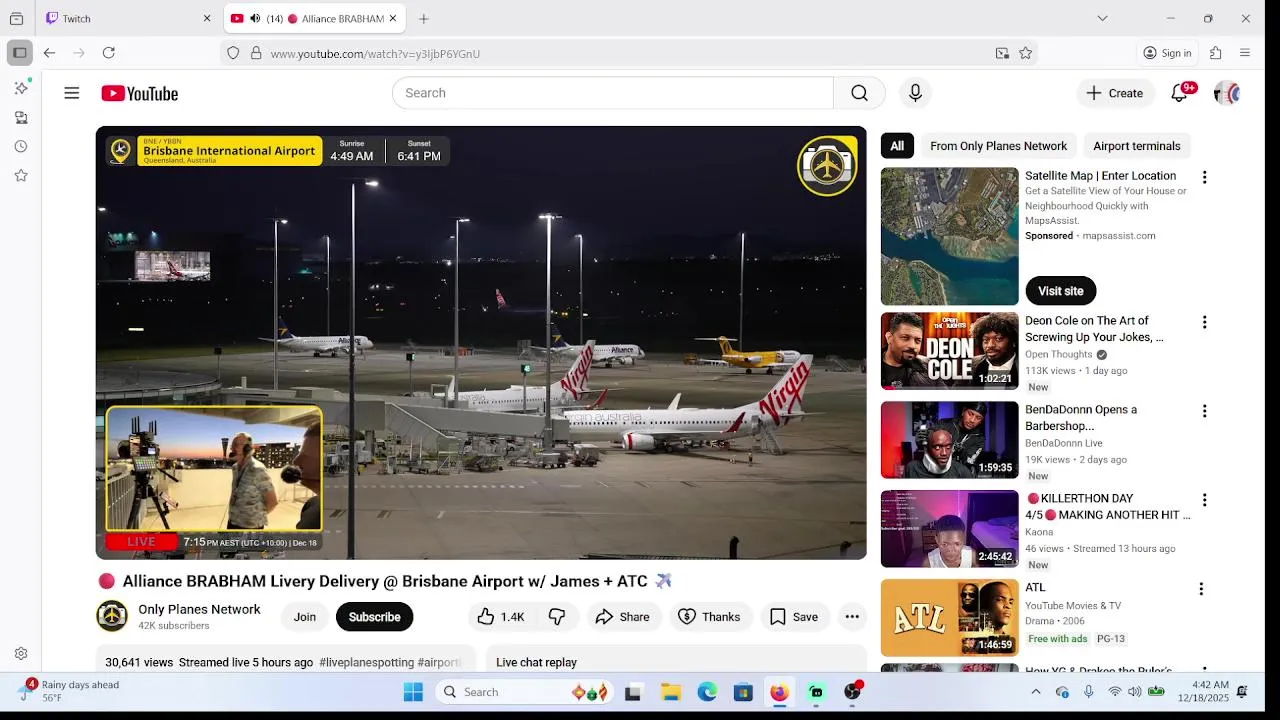Subscribe to Only Planes Network
This screenshot has width=1280, height=720.
click(374, 617)
